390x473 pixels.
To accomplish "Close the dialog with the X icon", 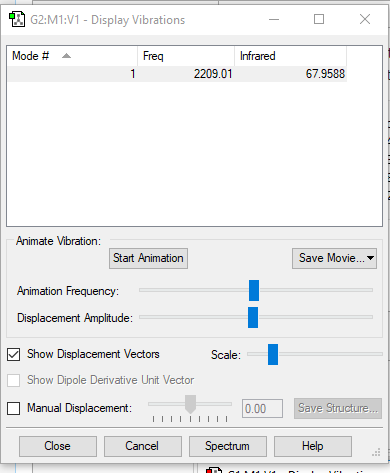I will click(x=365, y=19).
